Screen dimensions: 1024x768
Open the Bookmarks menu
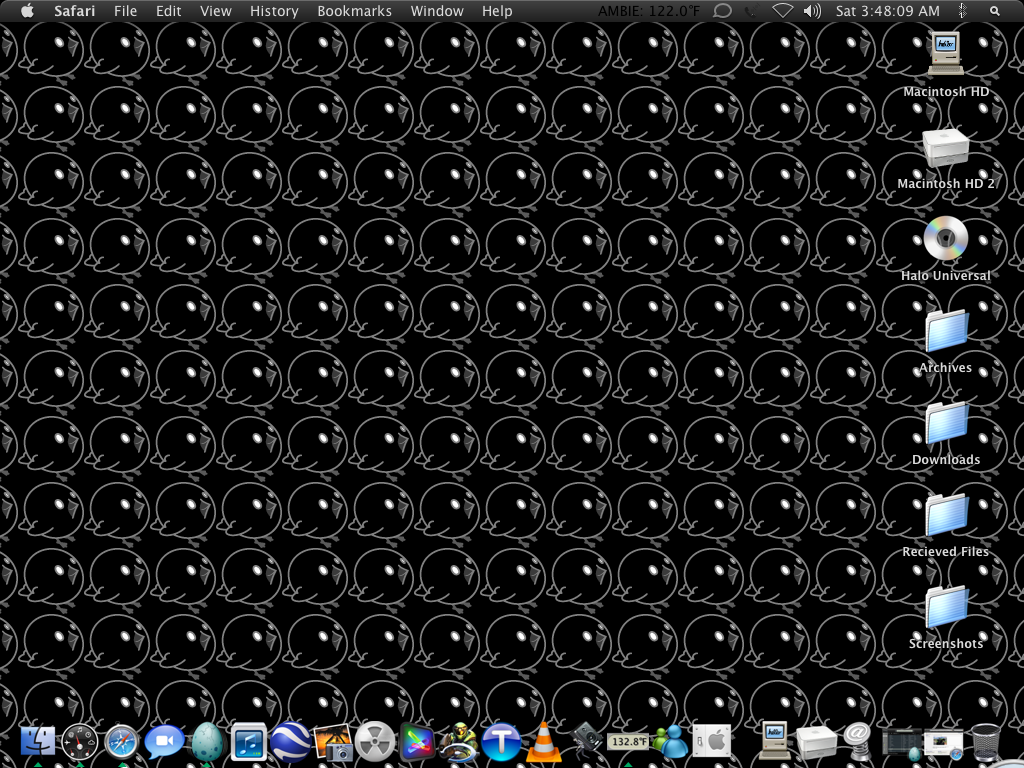pyautogui.click(x=355, y=11)
